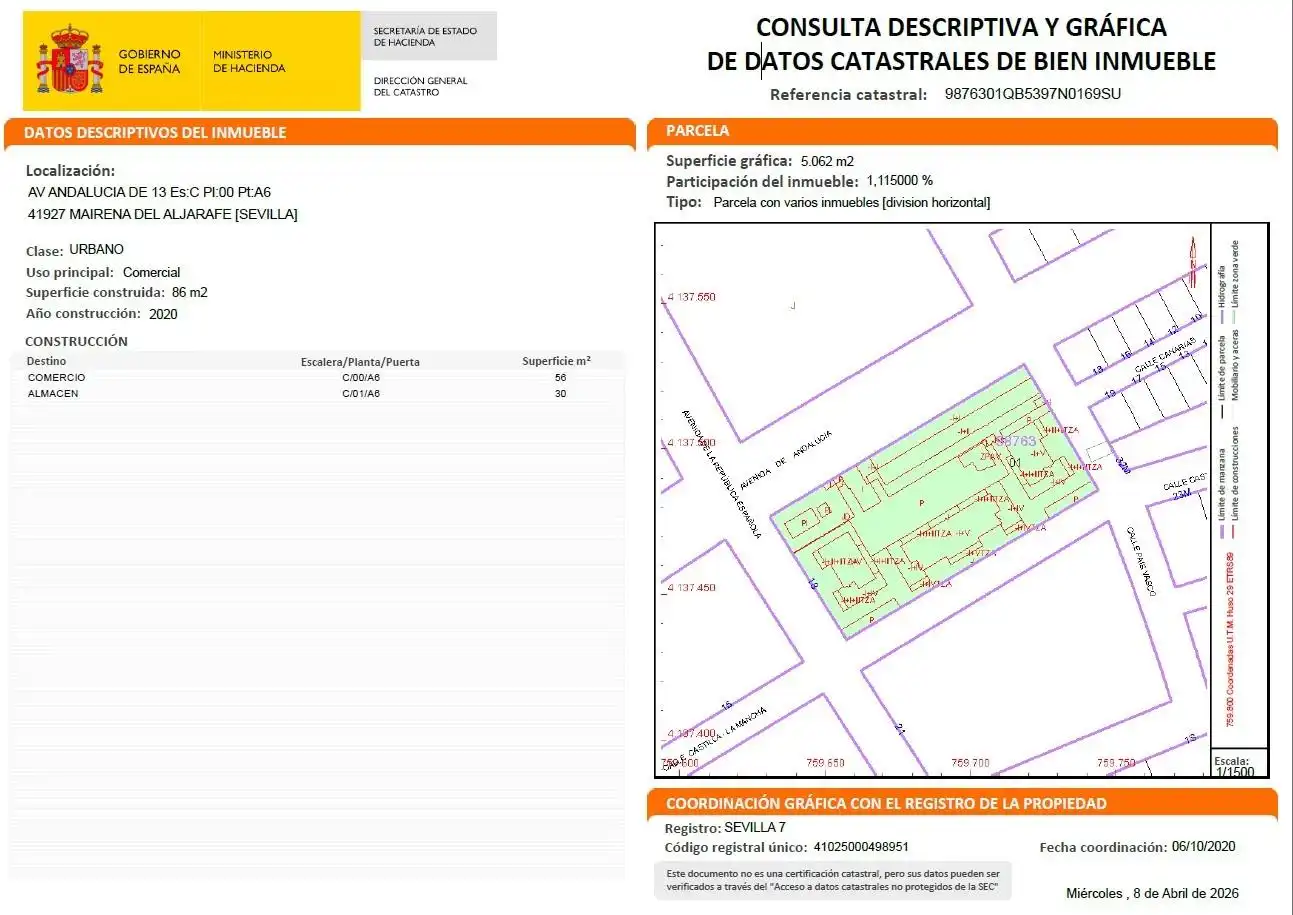Click the map coordinate label '4.137.550'
The height and width of the screenshot is (915, 1293).
coord(690,297)
